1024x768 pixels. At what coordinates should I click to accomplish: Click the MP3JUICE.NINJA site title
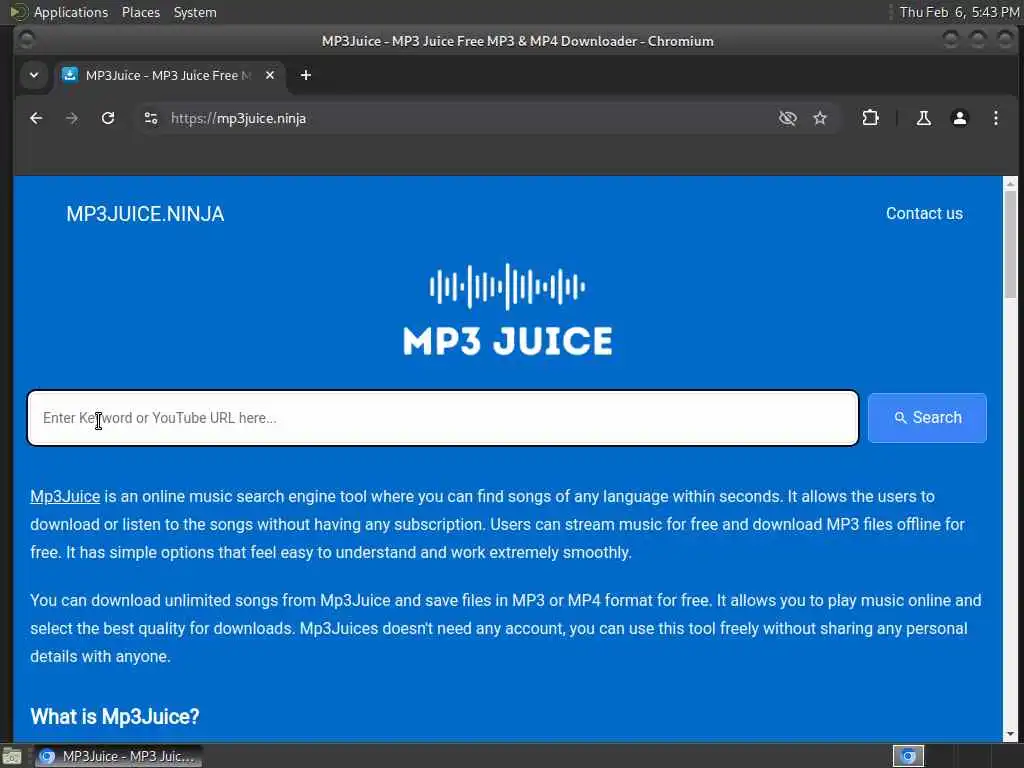[x=145, y=214]
